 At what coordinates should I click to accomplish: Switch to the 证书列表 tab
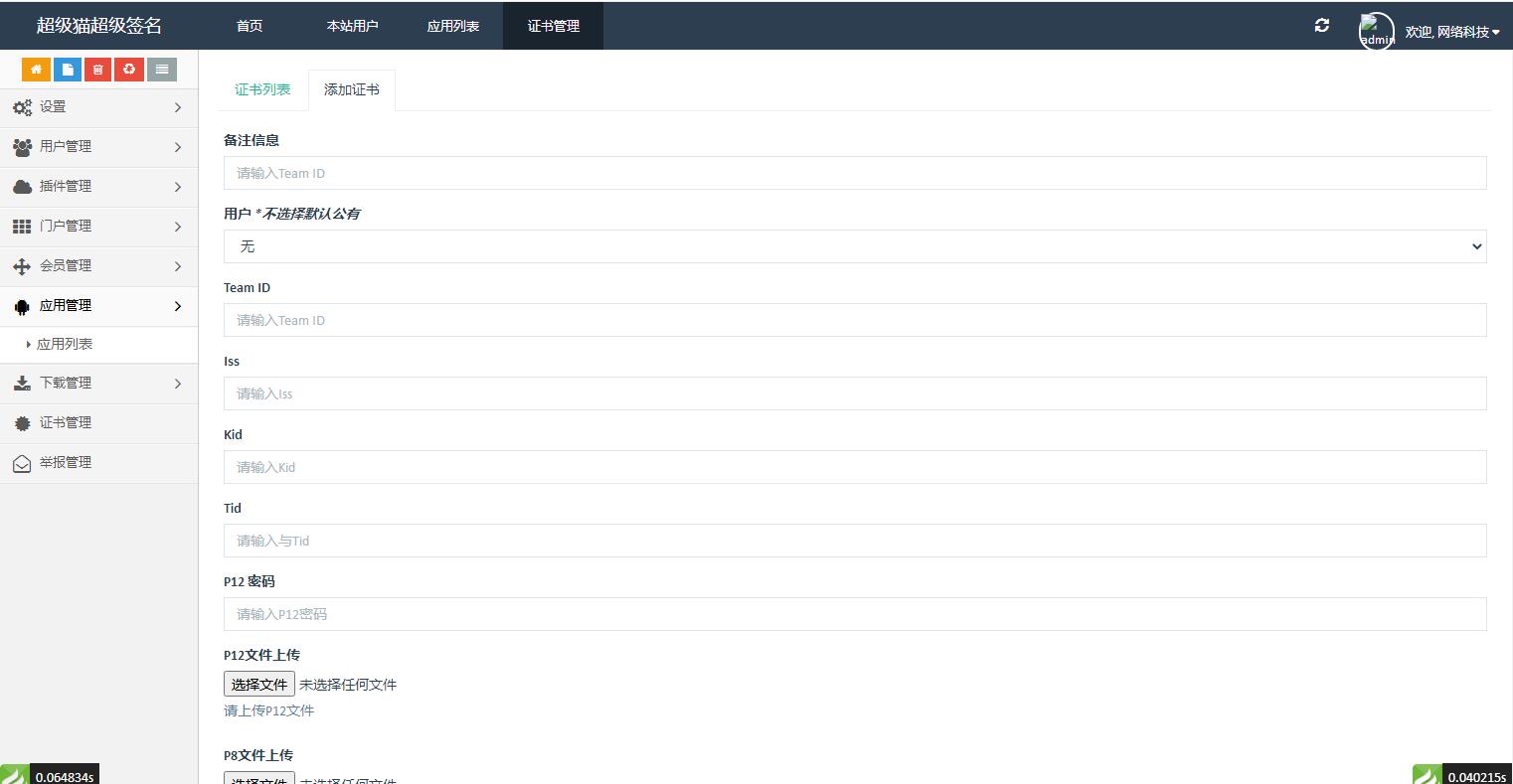[x=262, y=89]
